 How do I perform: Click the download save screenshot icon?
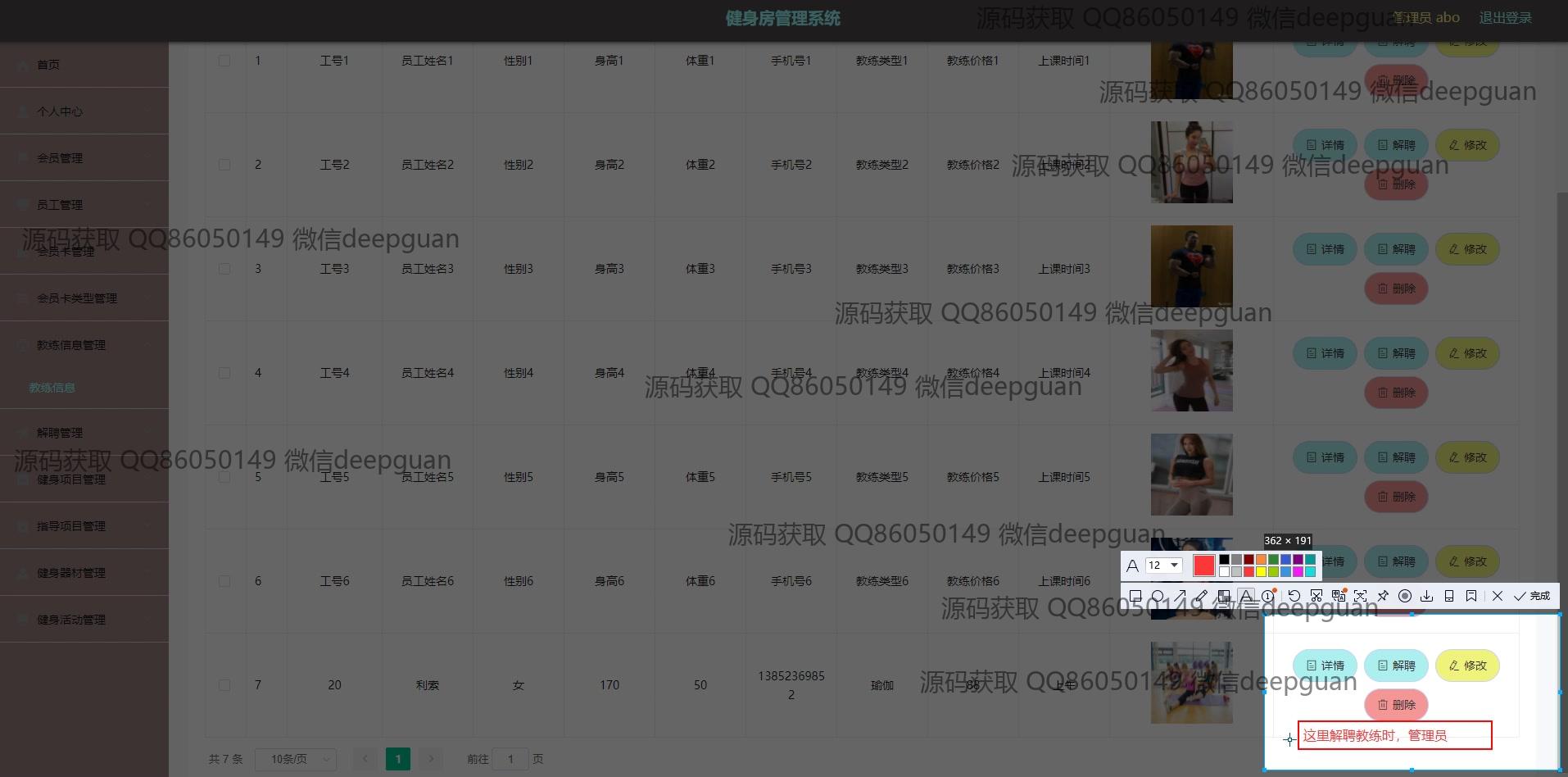click(1426, 596)
